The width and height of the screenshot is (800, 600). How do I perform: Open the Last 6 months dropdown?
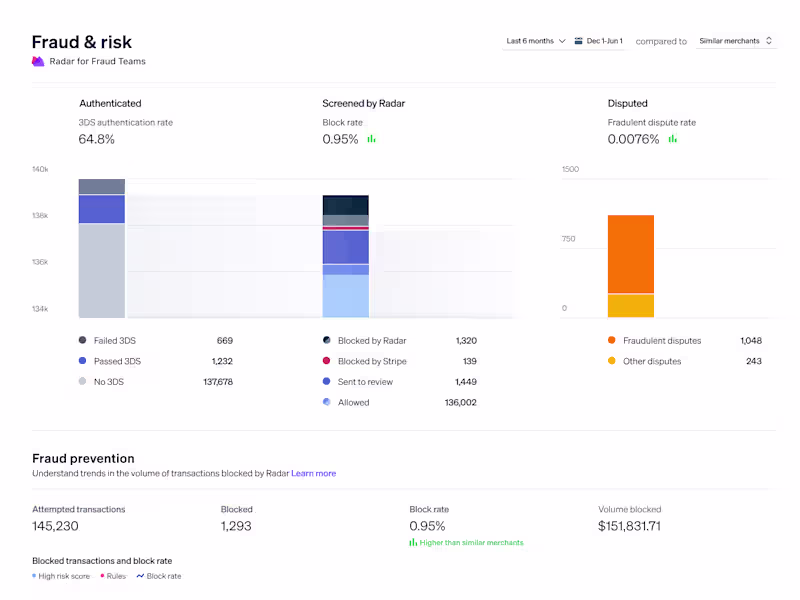534,41
